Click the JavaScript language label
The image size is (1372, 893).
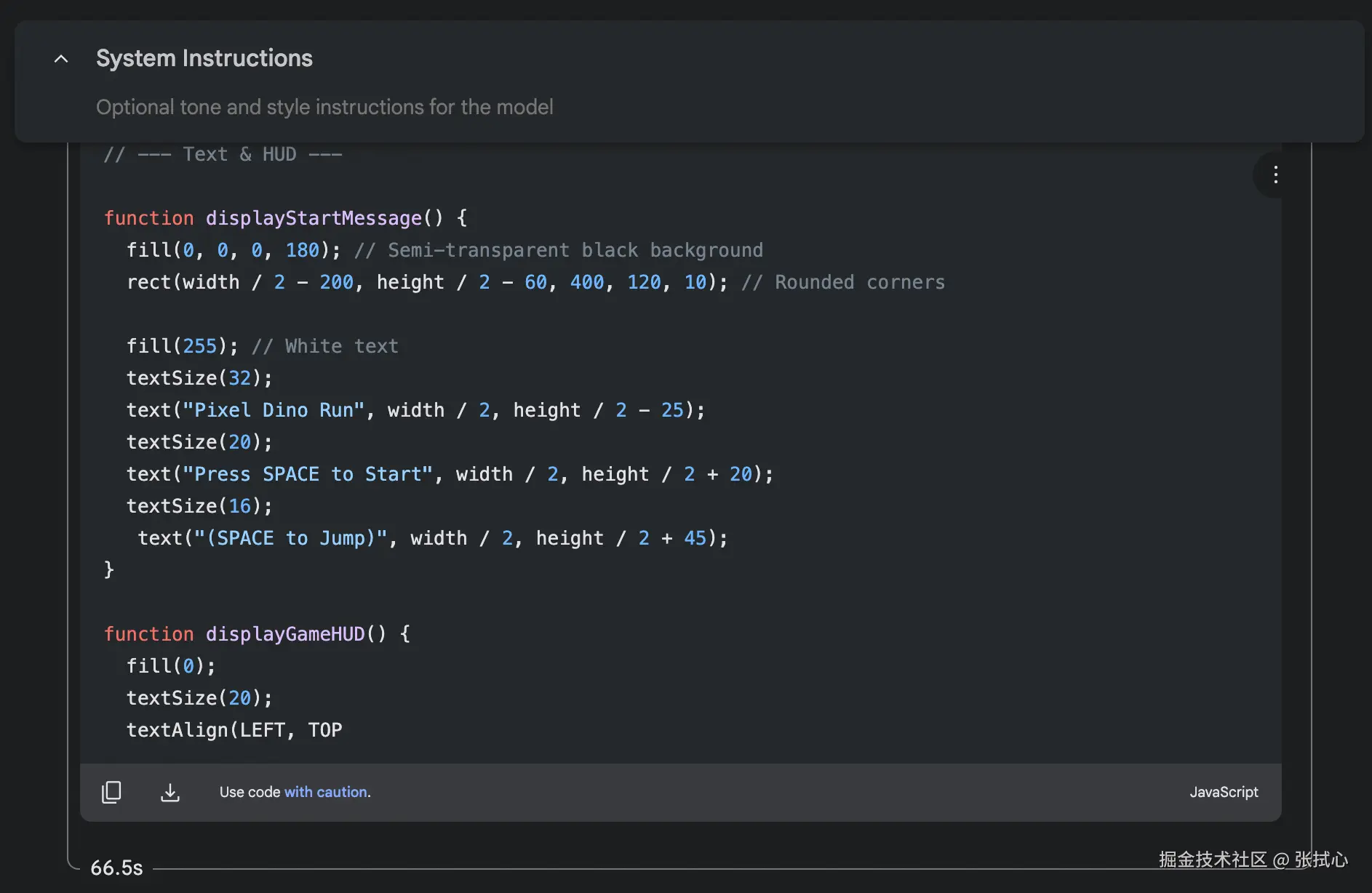1223,792
